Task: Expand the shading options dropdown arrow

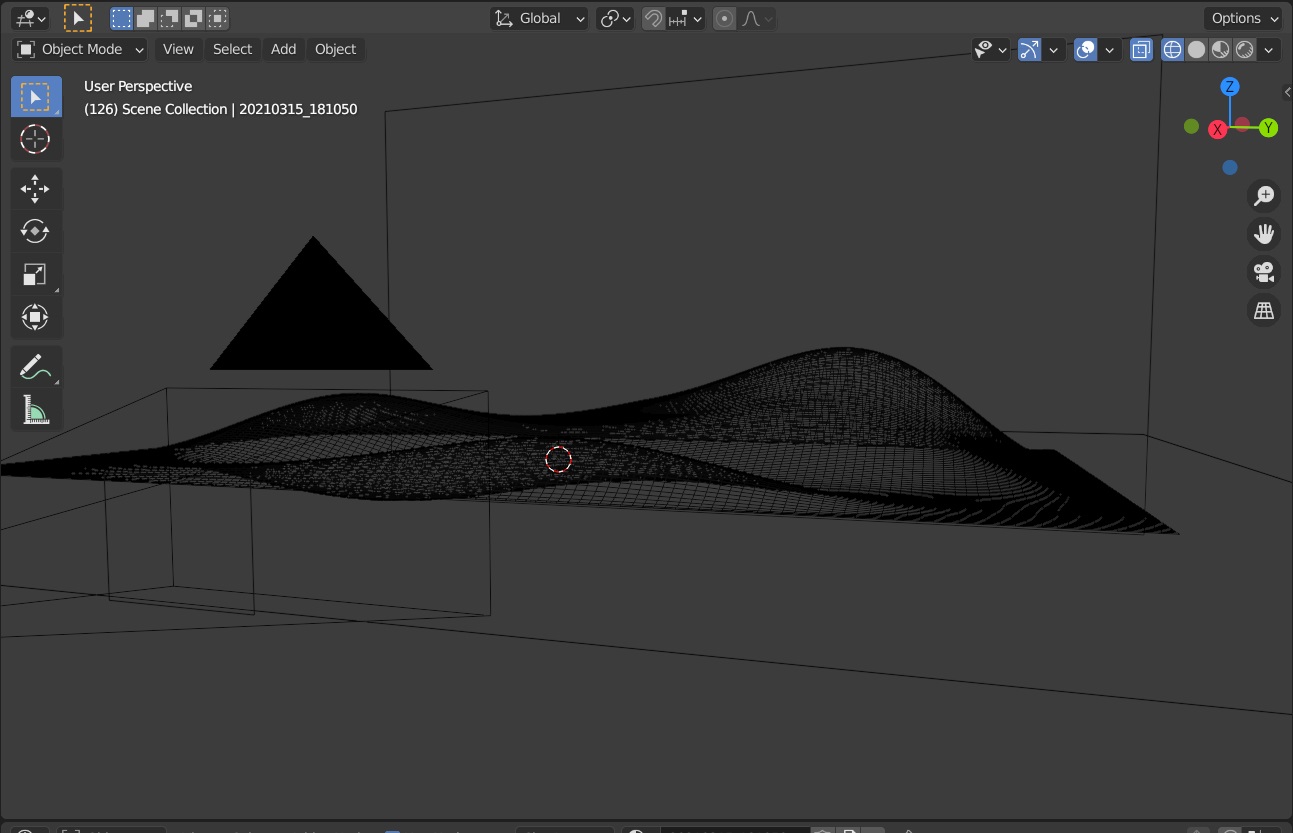Action: pyautogui.click(x=1269, y=49)
